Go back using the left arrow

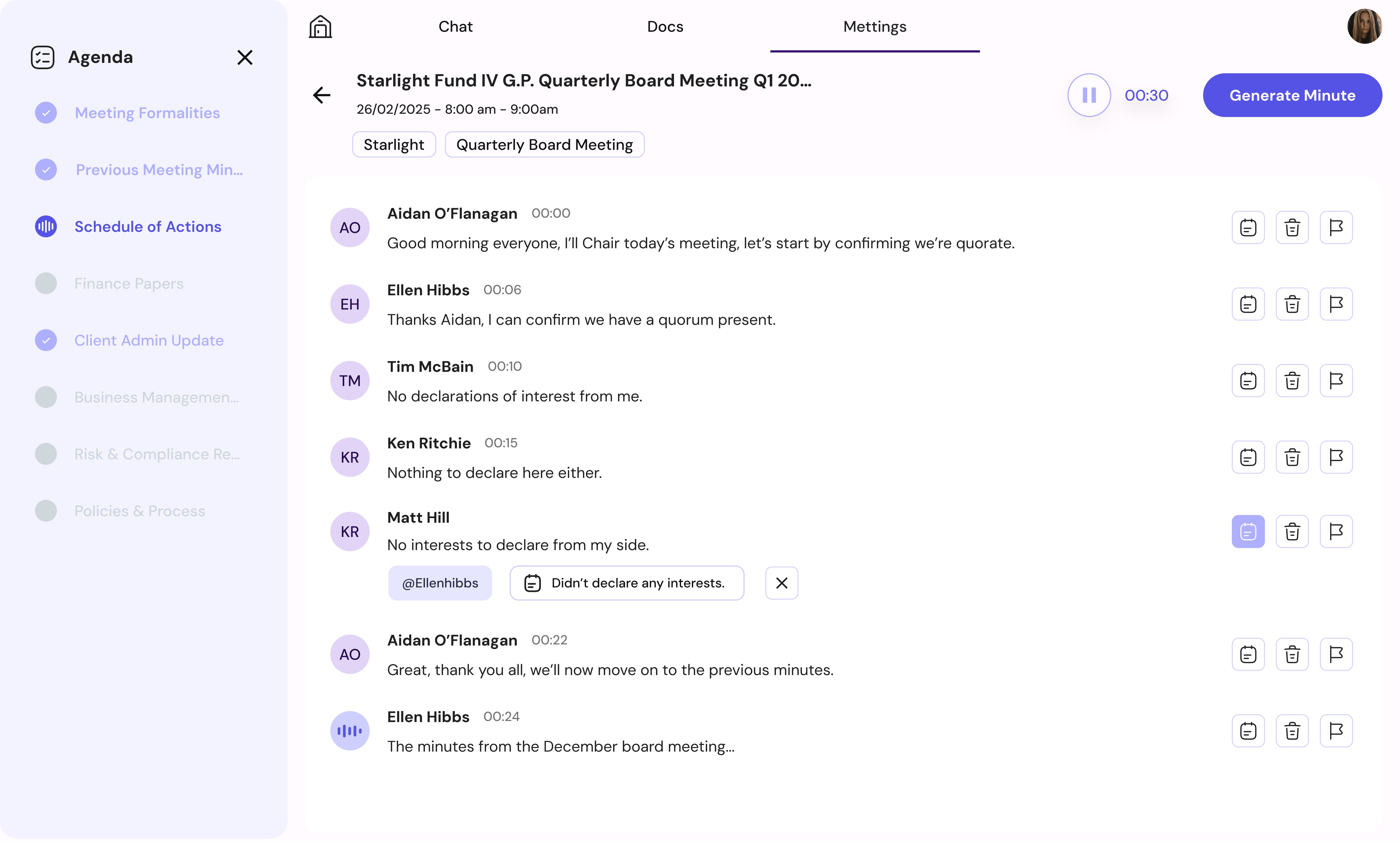[321, 95]
